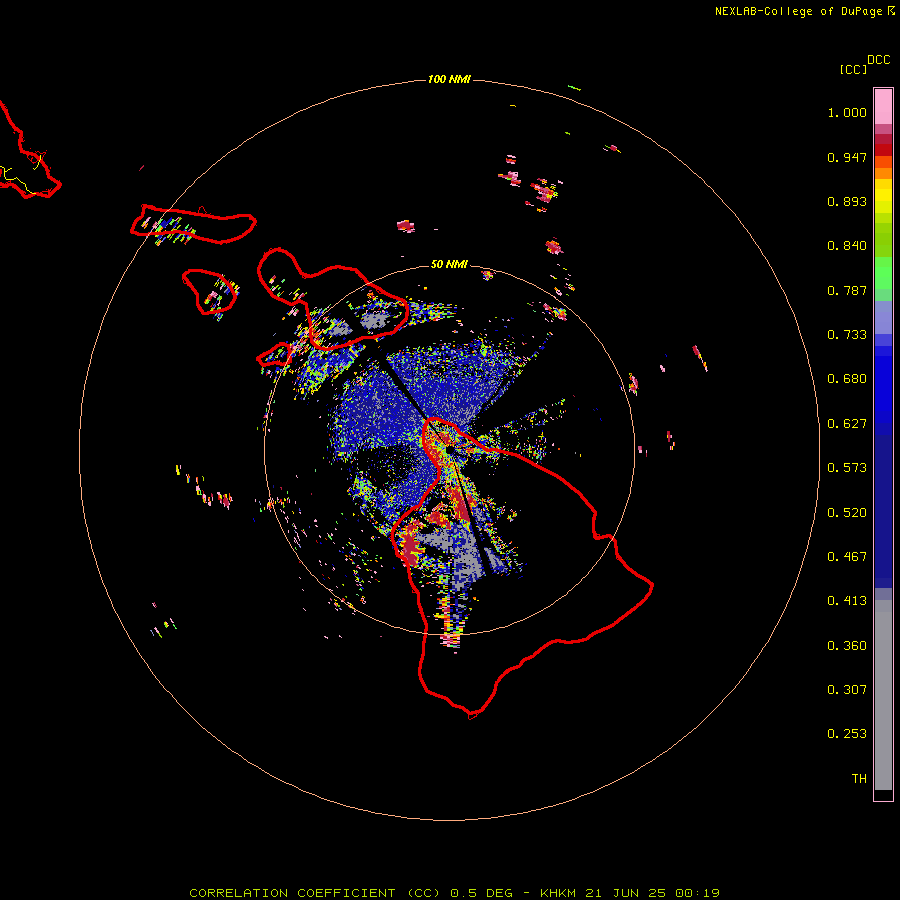
Task: Click the 0.840 scale value
Action: point(847,246)
